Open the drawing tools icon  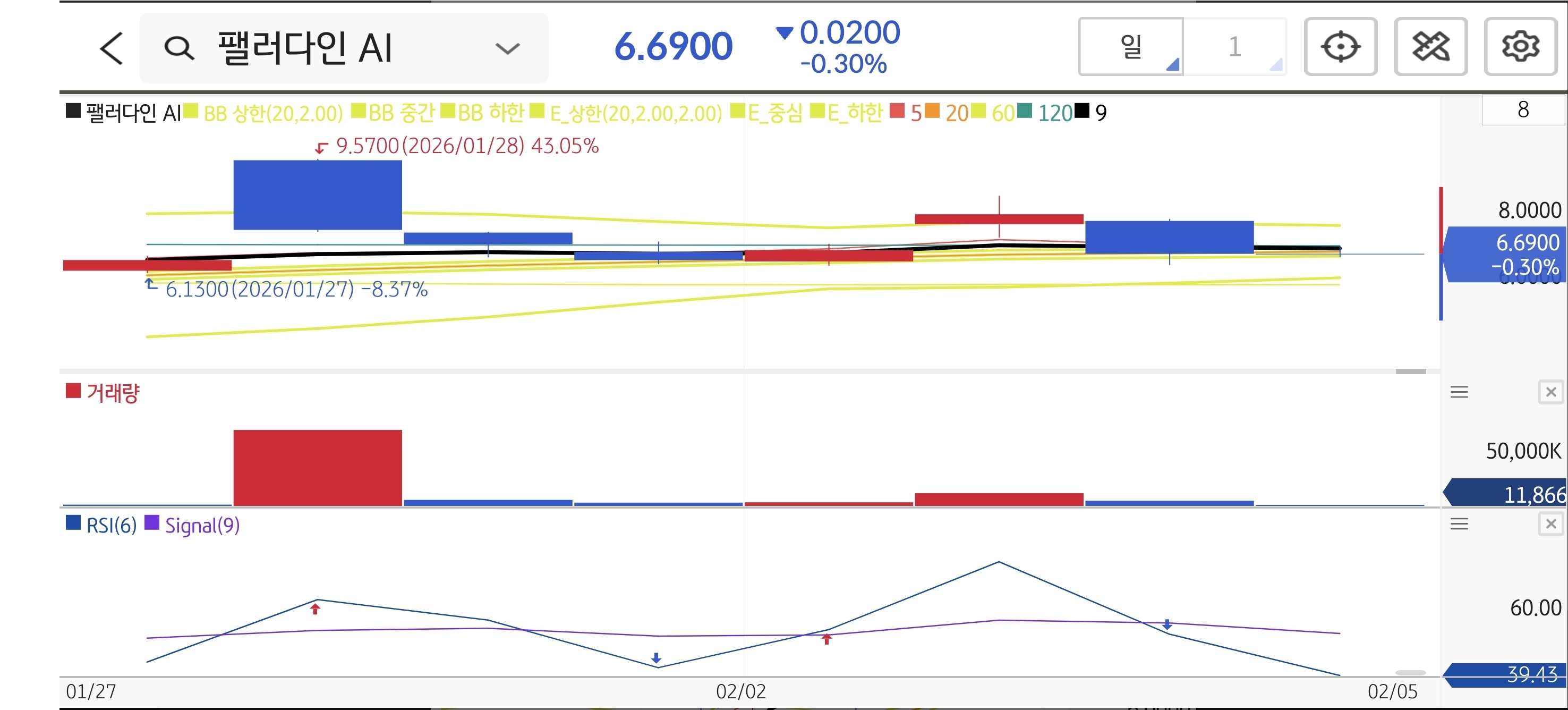pyautogui.click(x=1430, y=47)
